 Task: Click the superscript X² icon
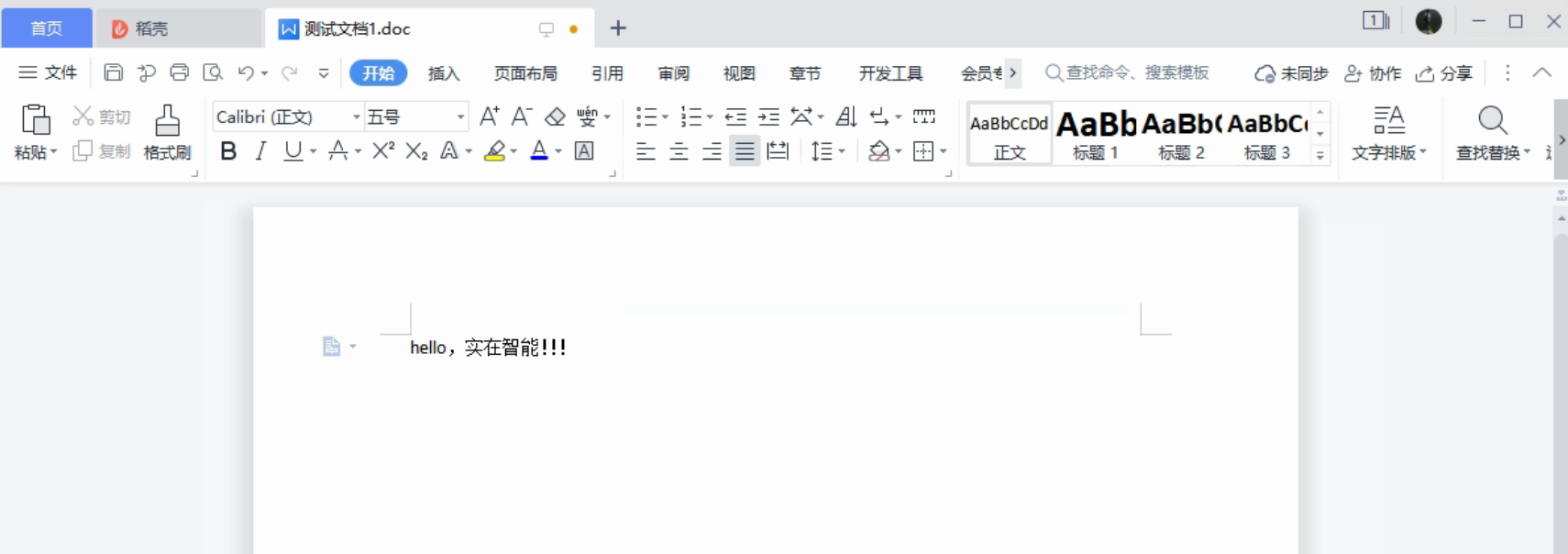tap(383, 150)
